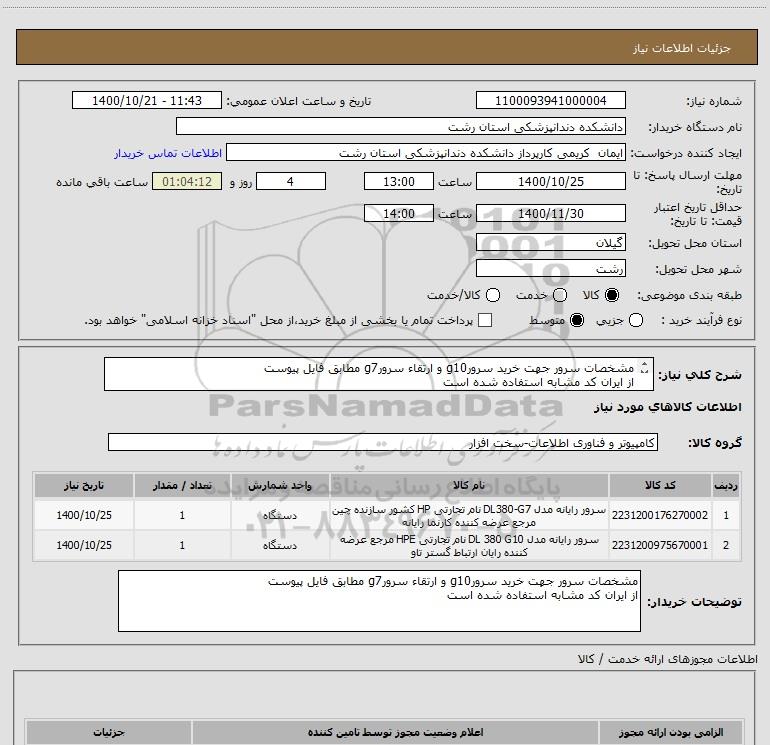The image size is (770, 745).
Task: Tick the اسناد خزانه اسلامی payment checkbox
Action: pyautogui.click(x=485, y=320)
